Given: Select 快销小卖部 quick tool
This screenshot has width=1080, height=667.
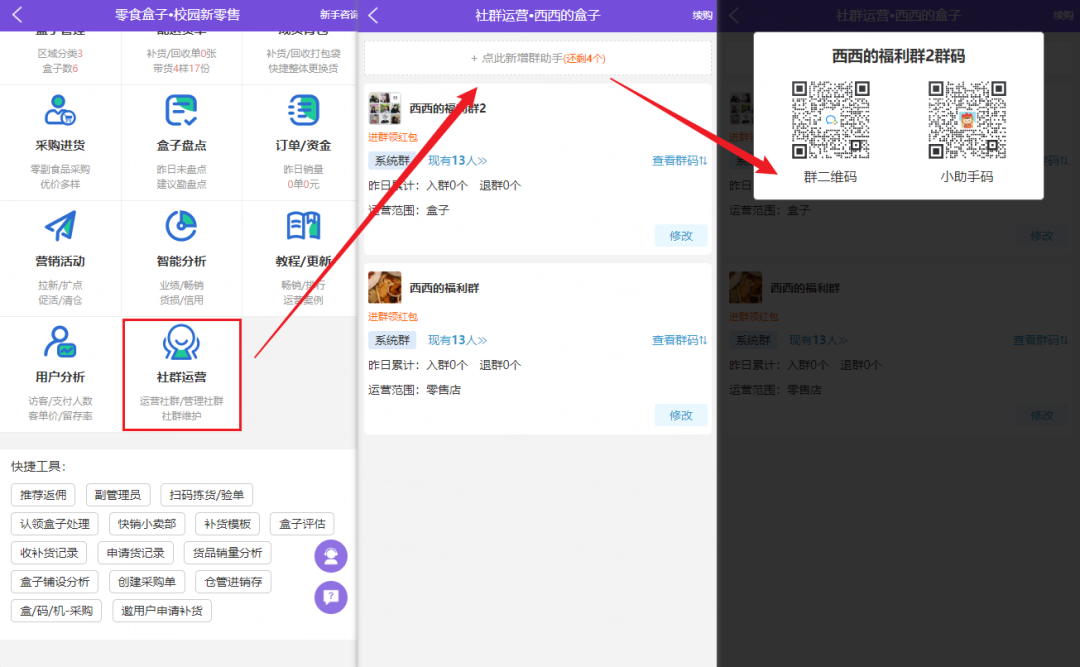Looking at the screenshot, I should pos(147,524).
